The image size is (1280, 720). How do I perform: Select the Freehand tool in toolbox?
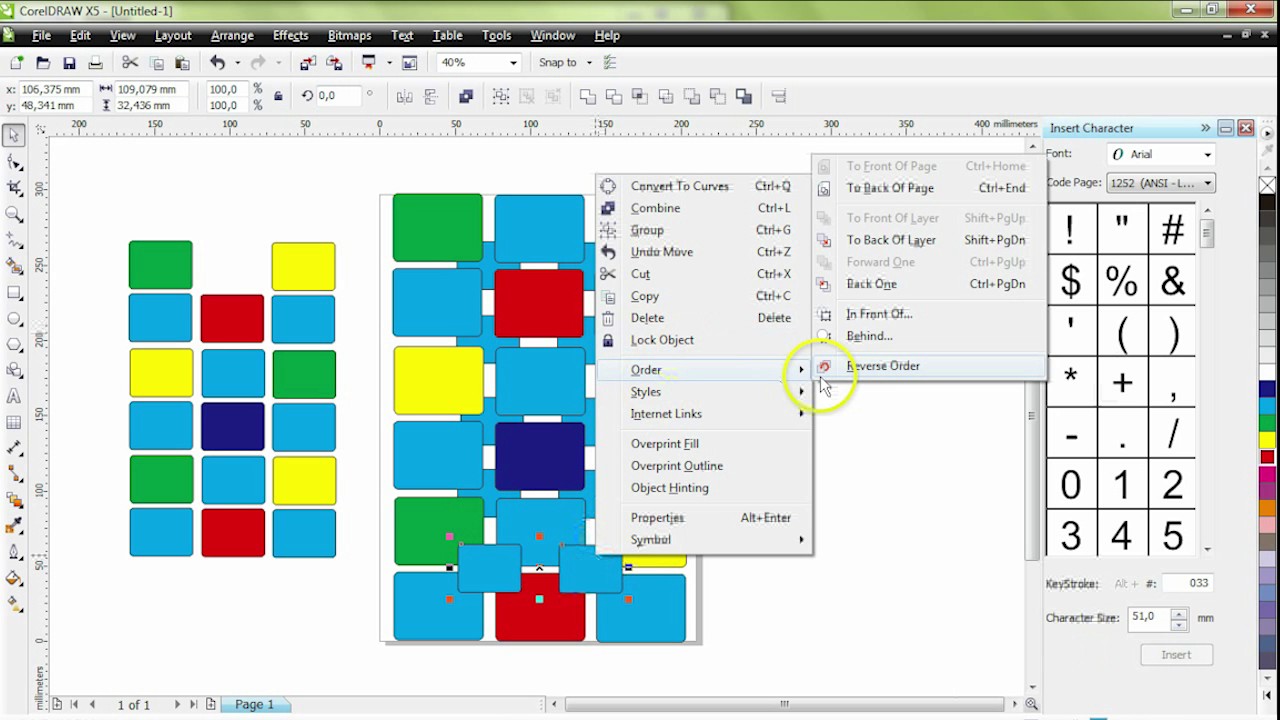(14, 241)
